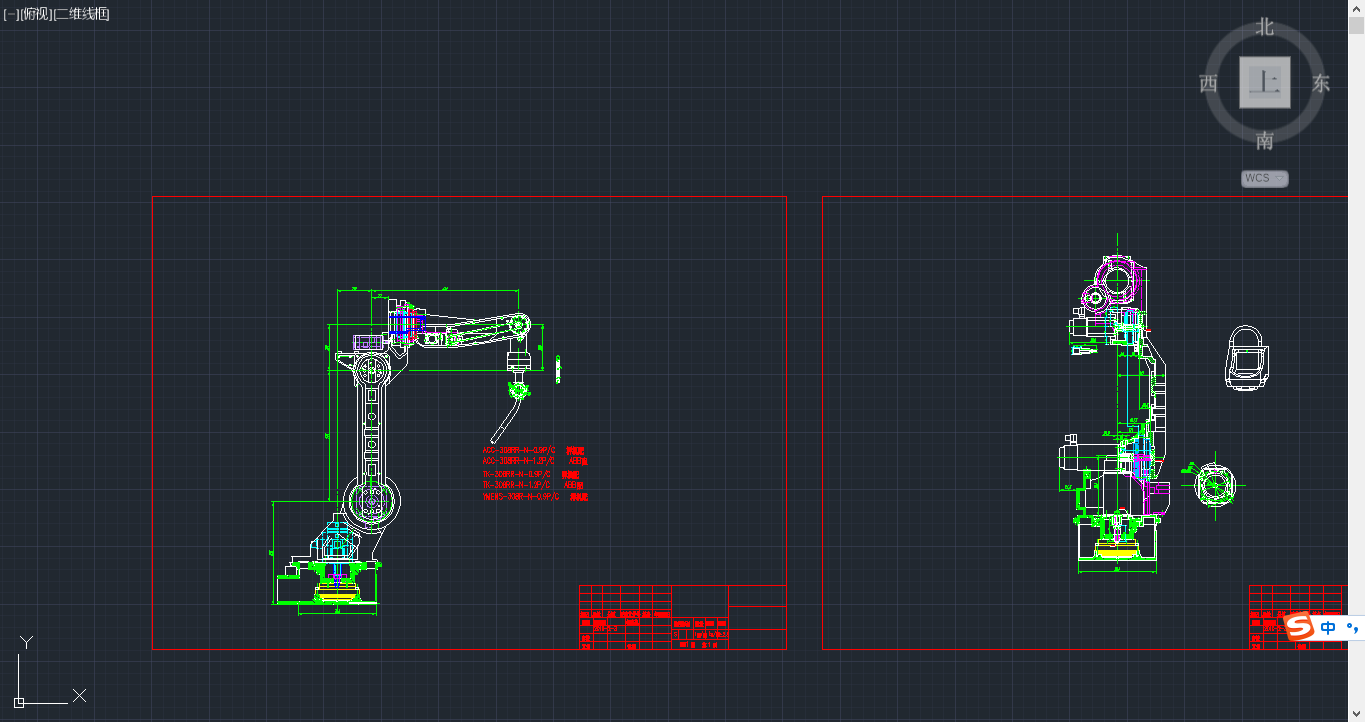This screenshot has height=722, width=1365.
Task: Select the small wrist detail view right
Action: [x=1247, y=356]
